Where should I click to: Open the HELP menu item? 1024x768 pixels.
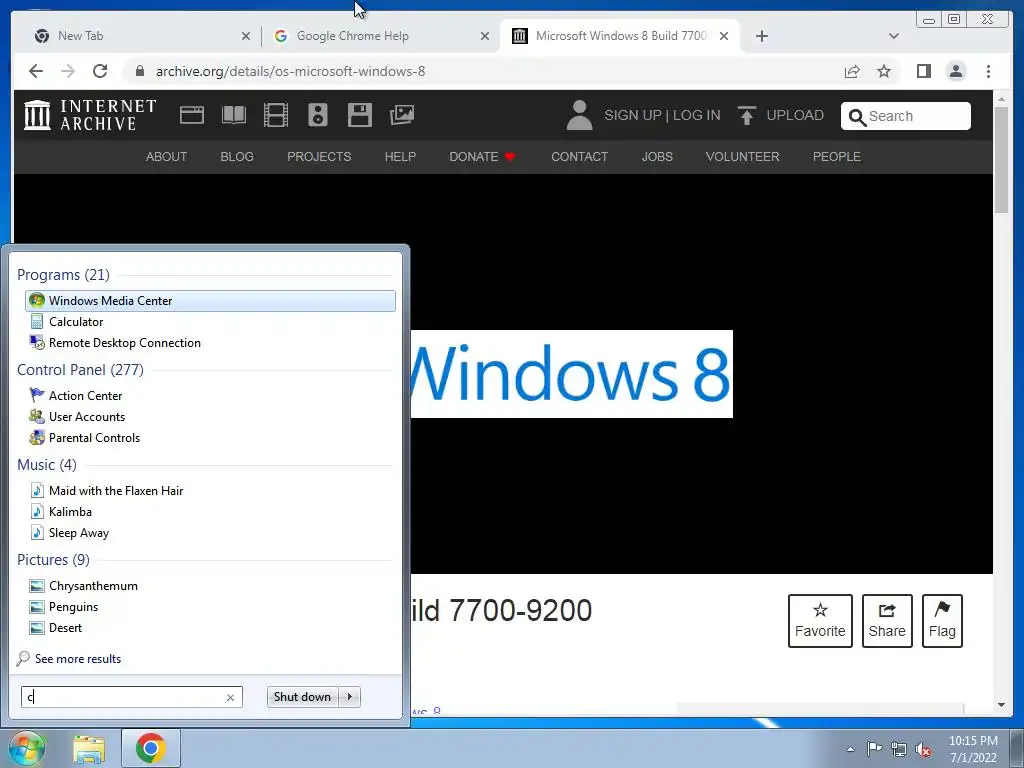[400, 157]
